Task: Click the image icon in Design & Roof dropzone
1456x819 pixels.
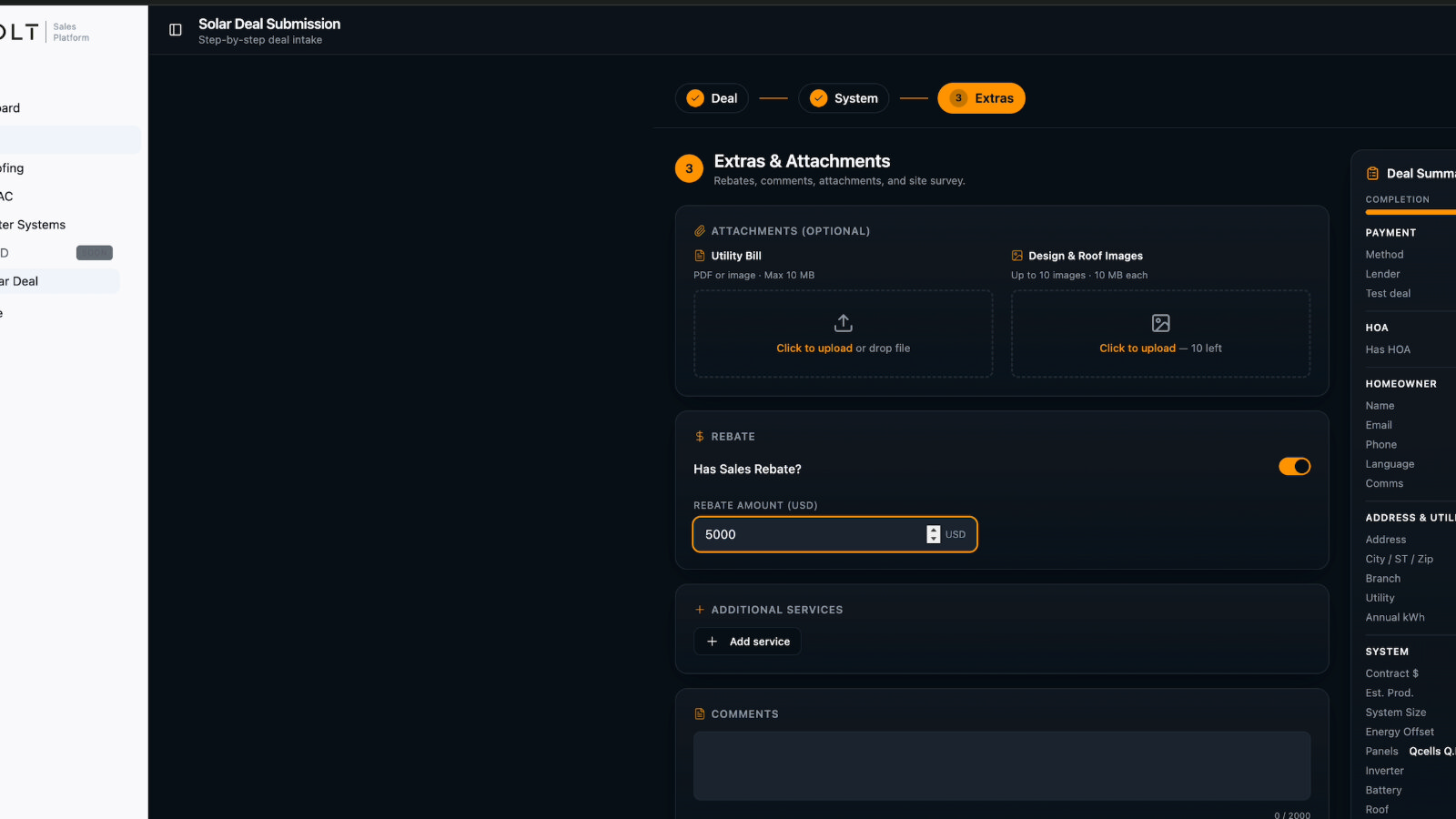Action: (1161, 323)
